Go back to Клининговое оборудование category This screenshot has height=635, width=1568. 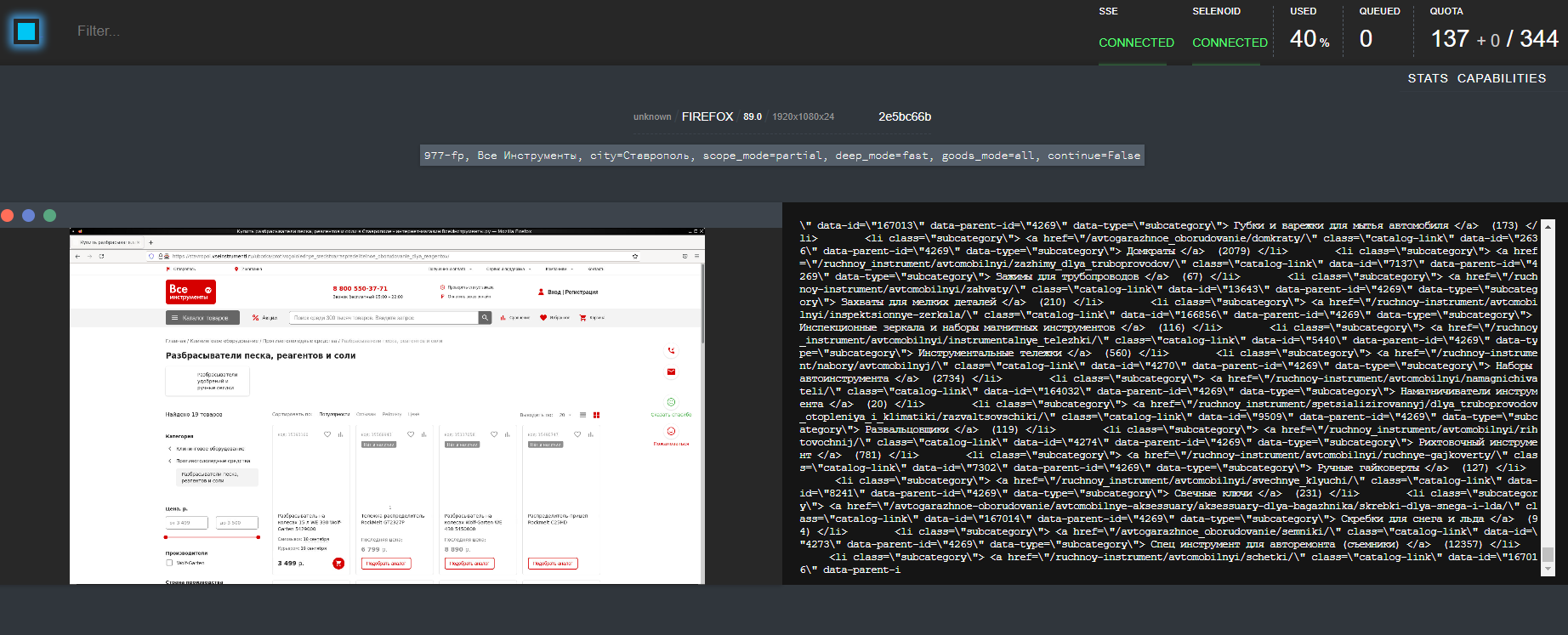tap(209, 449)
